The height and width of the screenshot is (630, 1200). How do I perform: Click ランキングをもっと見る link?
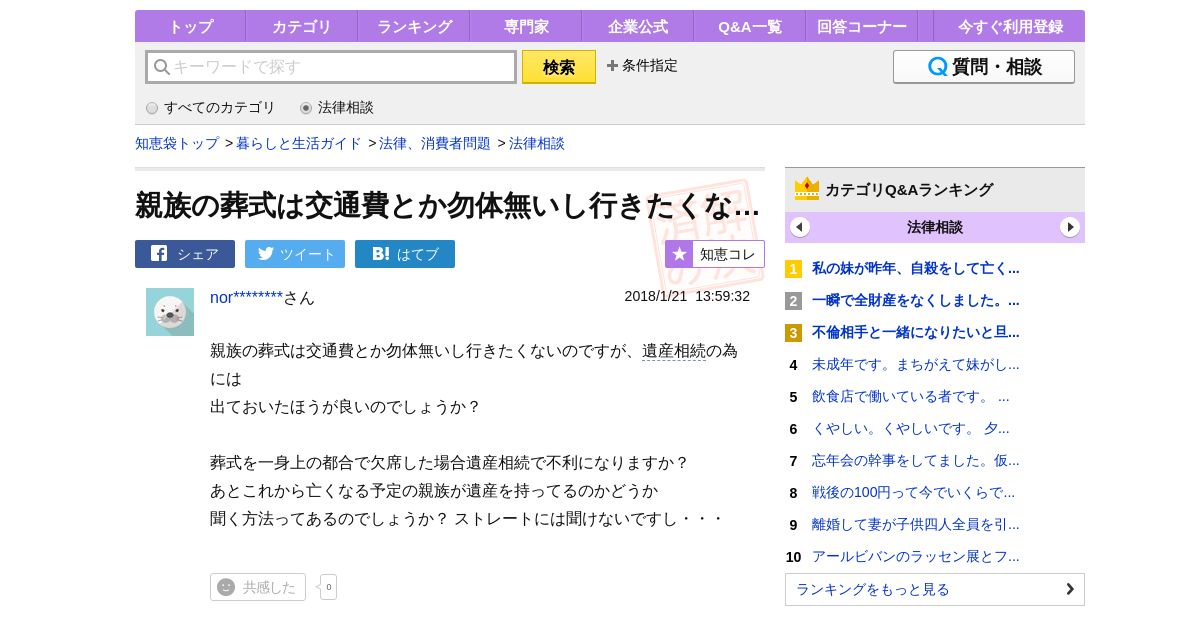935,589
